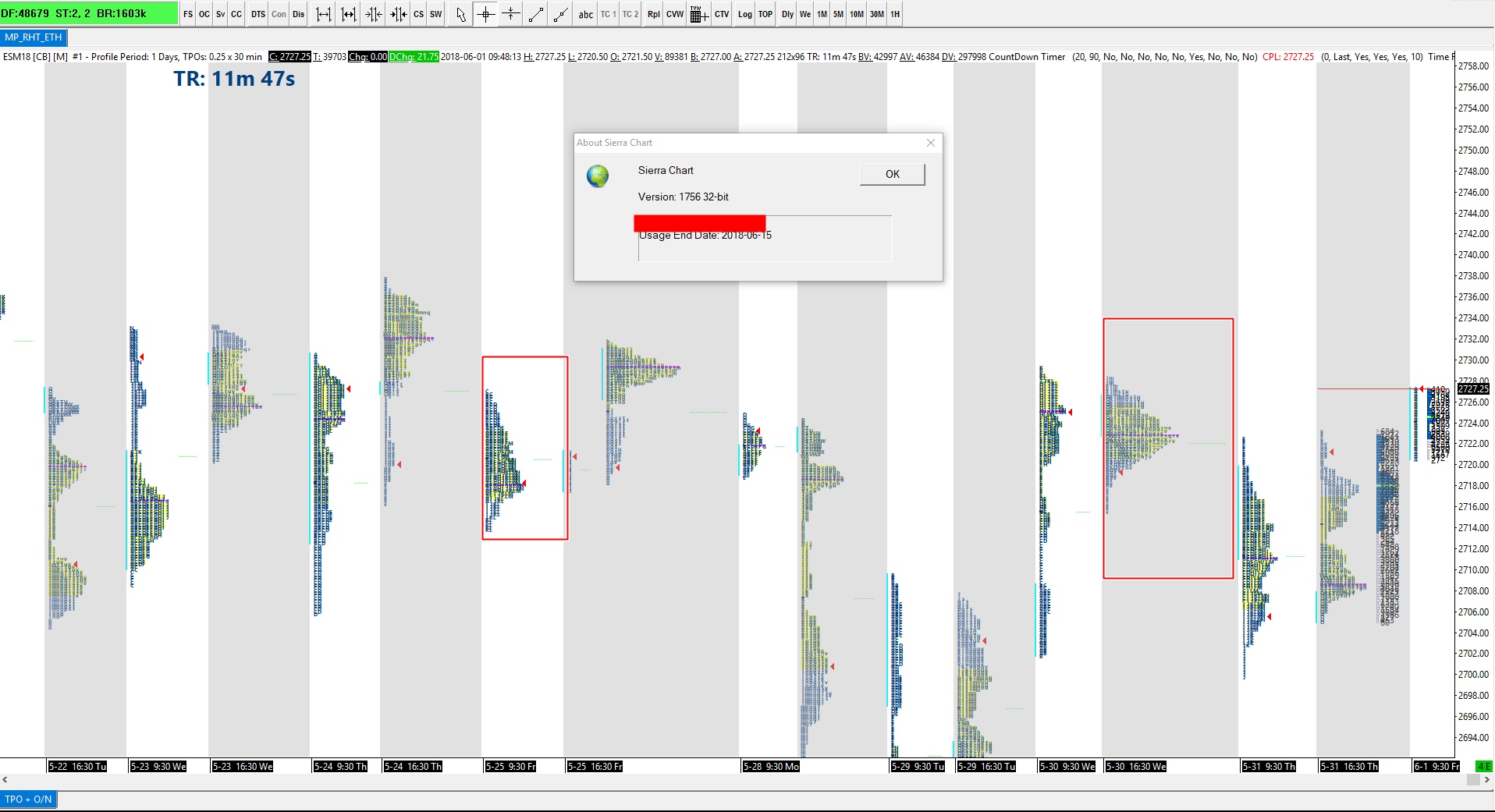Click the TC 1 toolbar button

(x=609, y=14)
